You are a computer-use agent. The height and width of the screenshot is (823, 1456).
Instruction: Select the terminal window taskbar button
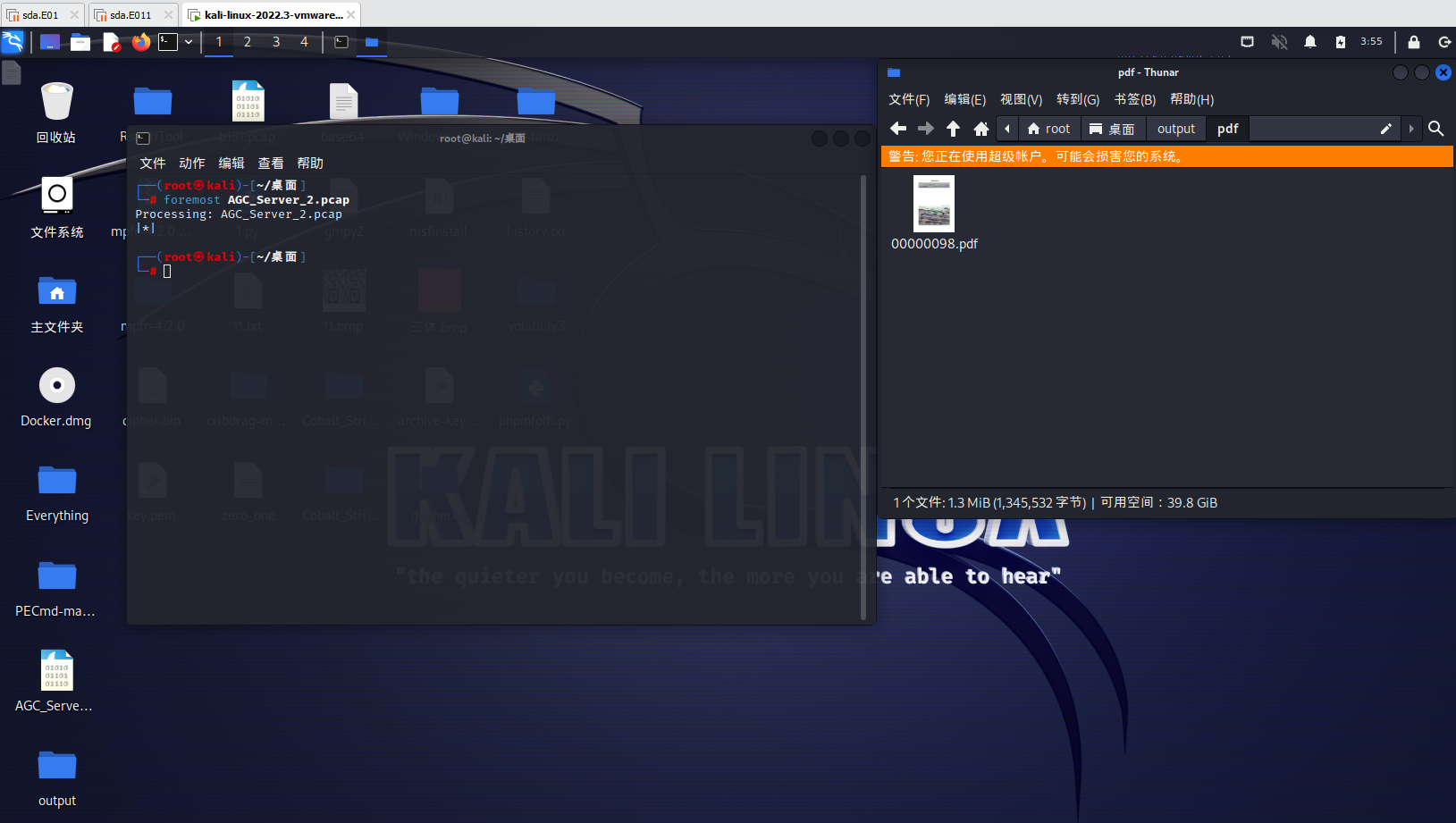point(341,42)
